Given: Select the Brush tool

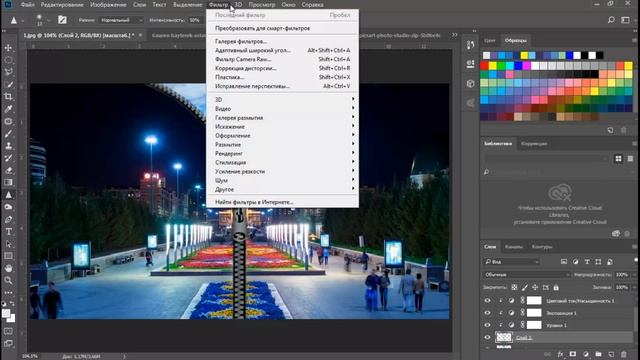Looking at the screenshot, I should coord(8,133).
